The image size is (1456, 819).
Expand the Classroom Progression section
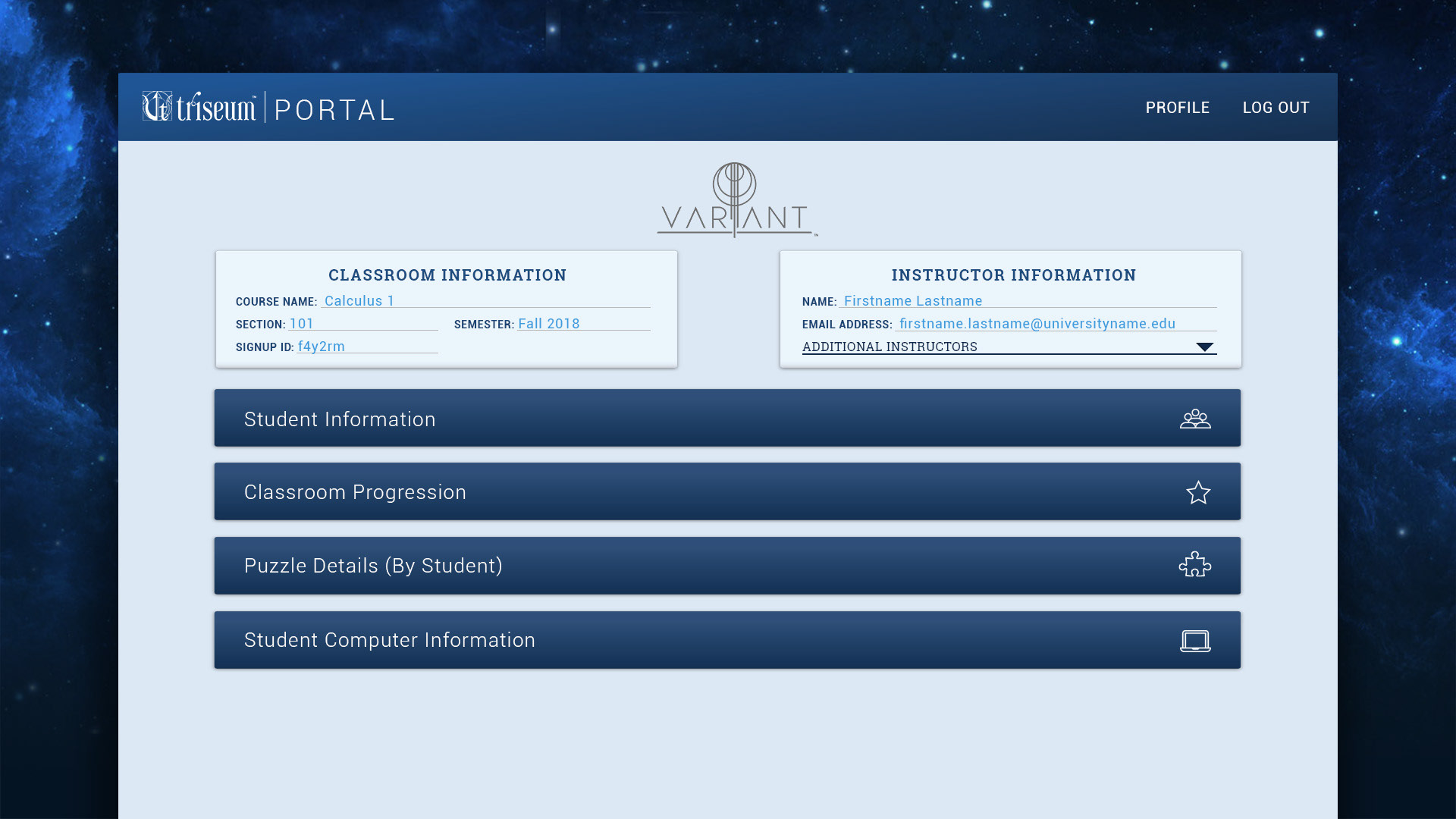point(727,491)
